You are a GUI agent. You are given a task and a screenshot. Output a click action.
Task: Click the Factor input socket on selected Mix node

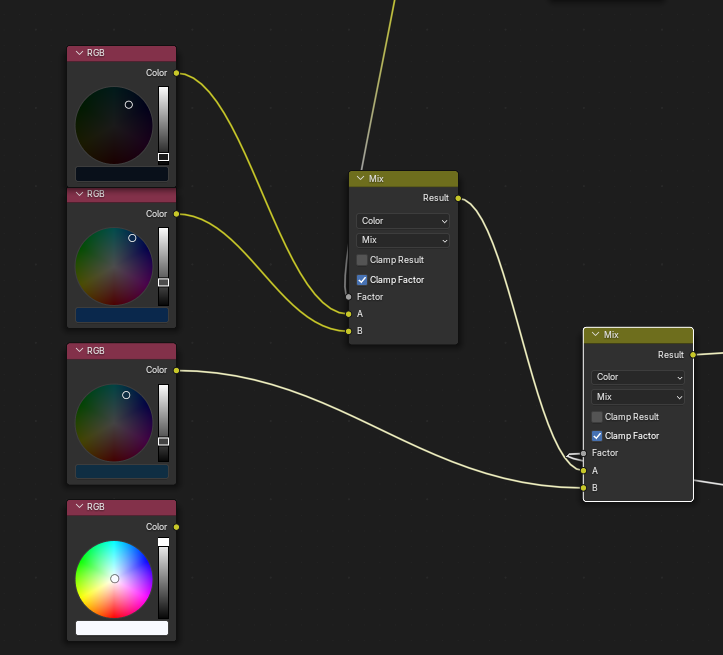pyautogui.click(x=583, y=454)
